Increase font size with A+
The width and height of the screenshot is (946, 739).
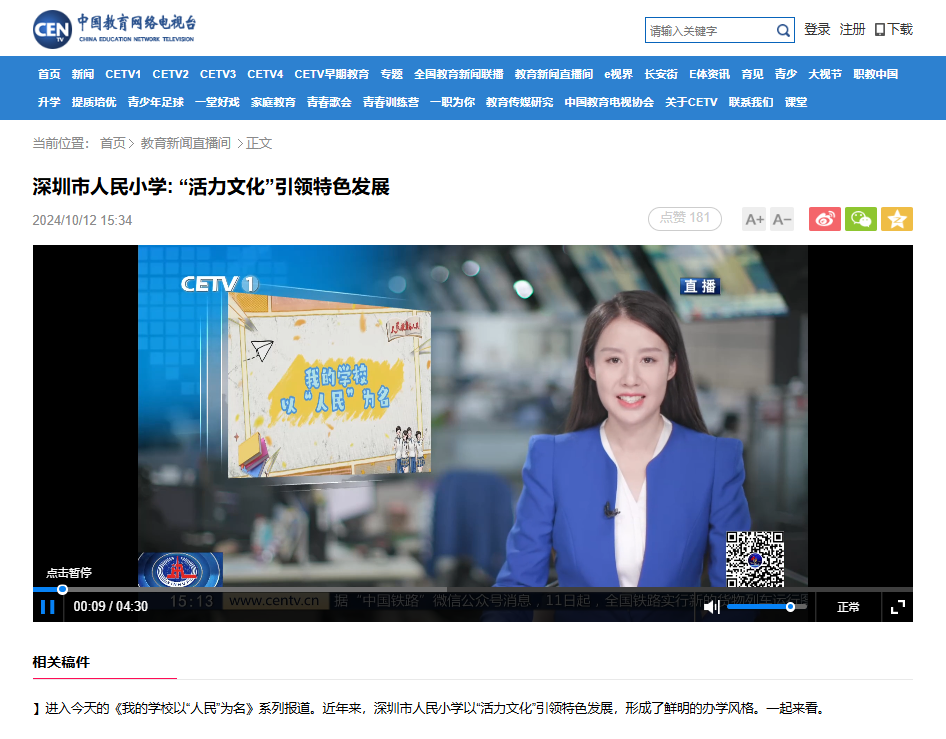coord(754,219)
